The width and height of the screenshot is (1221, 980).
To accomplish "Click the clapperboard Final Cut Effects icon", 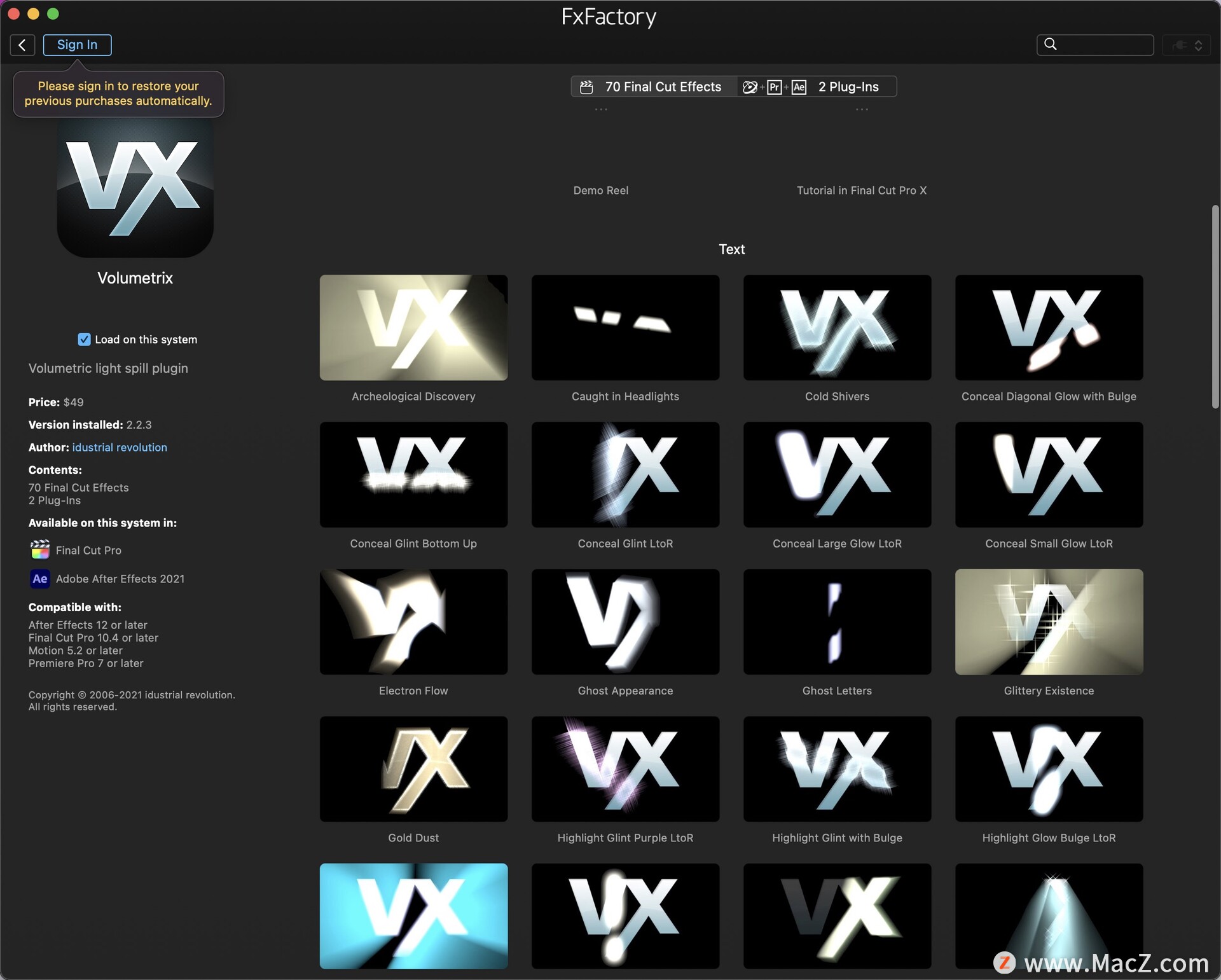I will point(586,86).
